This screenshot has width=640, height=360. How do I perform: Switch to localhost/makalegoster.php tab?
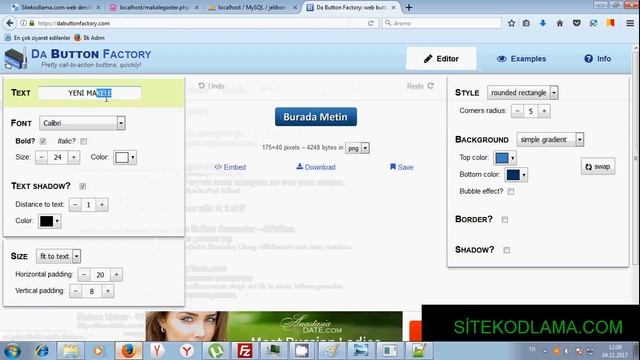click(155, 7)
